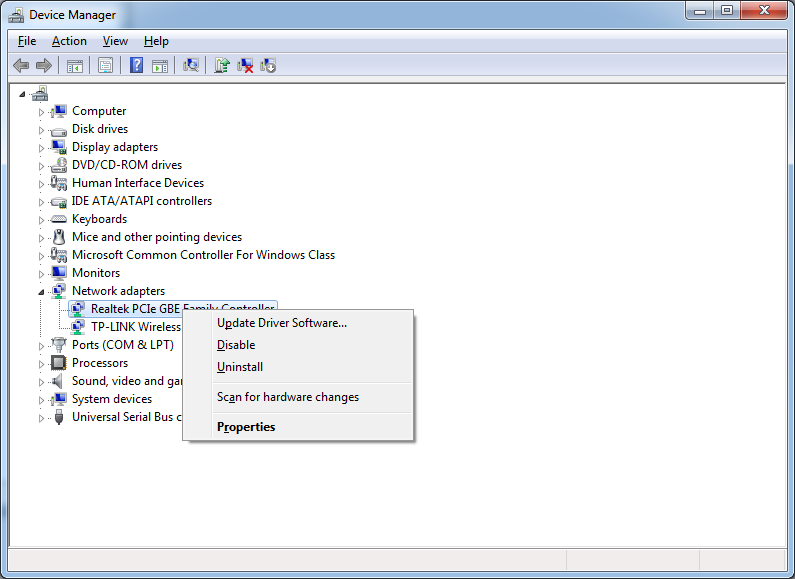Click the Forward arrow toolbar icon
Image resolution: width=795 pixels, height=579 pixels.
[44, 65]
